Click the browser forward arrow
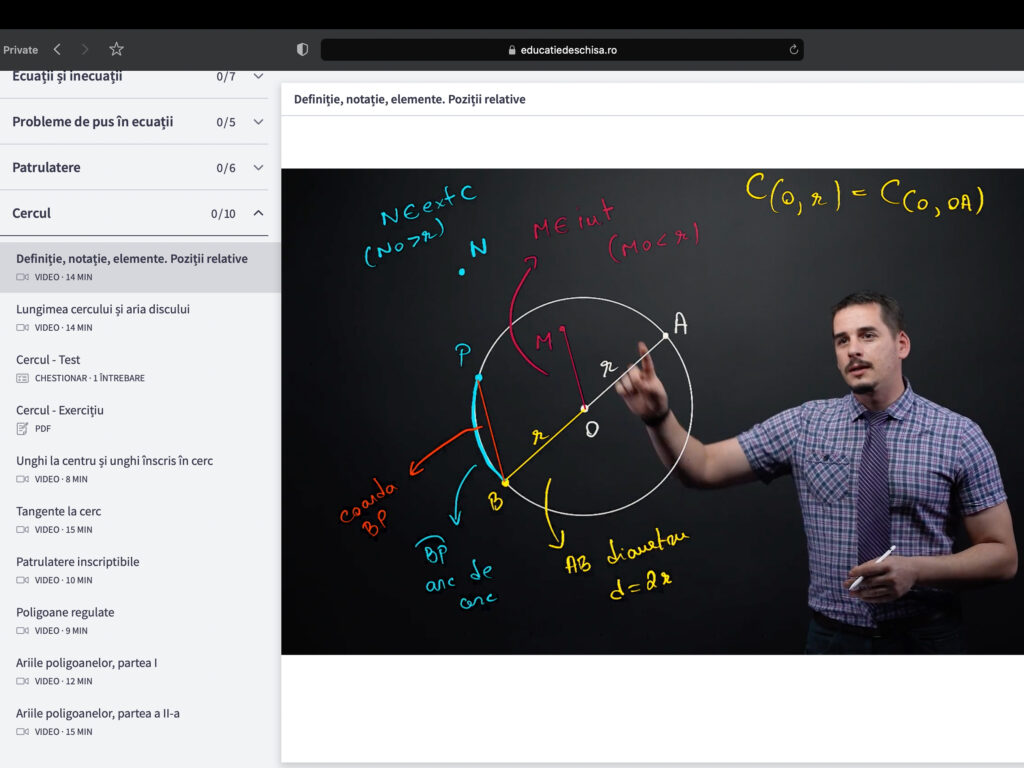Screen dimensions: 1024x768 point(85,49)
